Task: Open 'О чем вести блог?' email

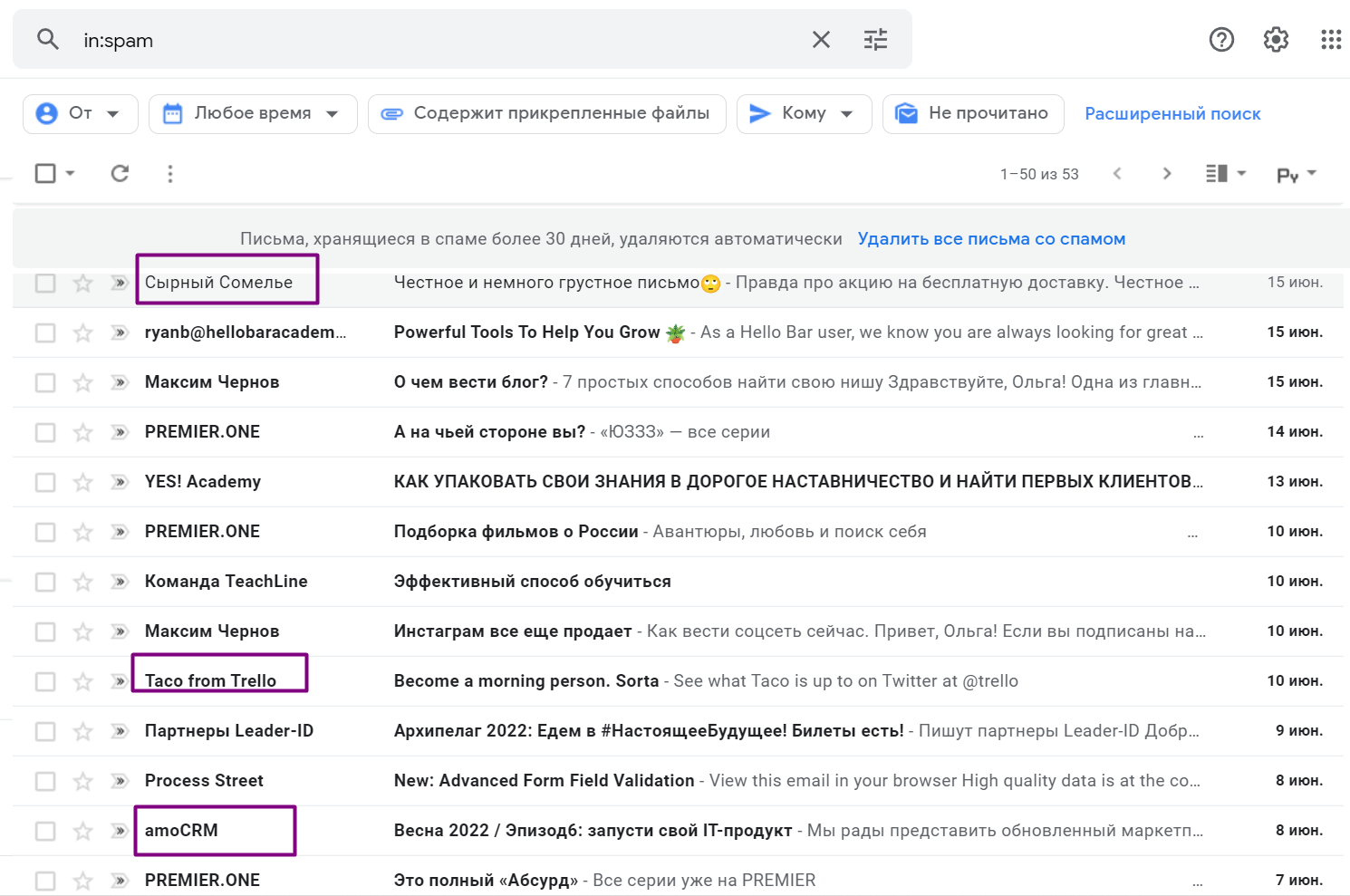Action: (x=470, y=382)
